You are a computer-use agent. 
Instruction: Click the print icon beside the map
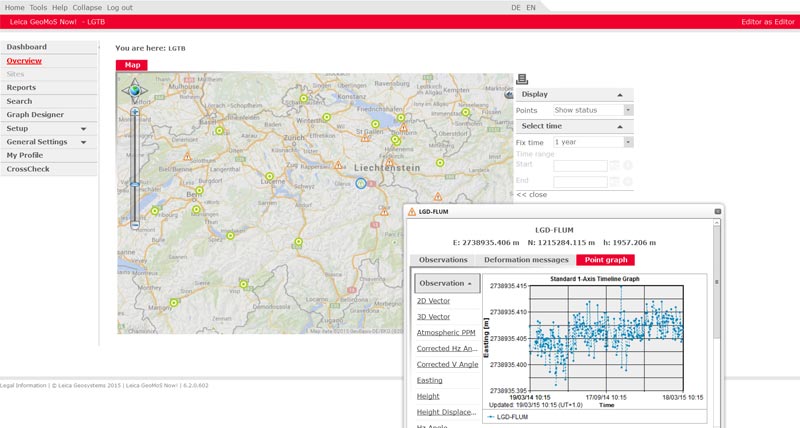click(x=522, y=80)
